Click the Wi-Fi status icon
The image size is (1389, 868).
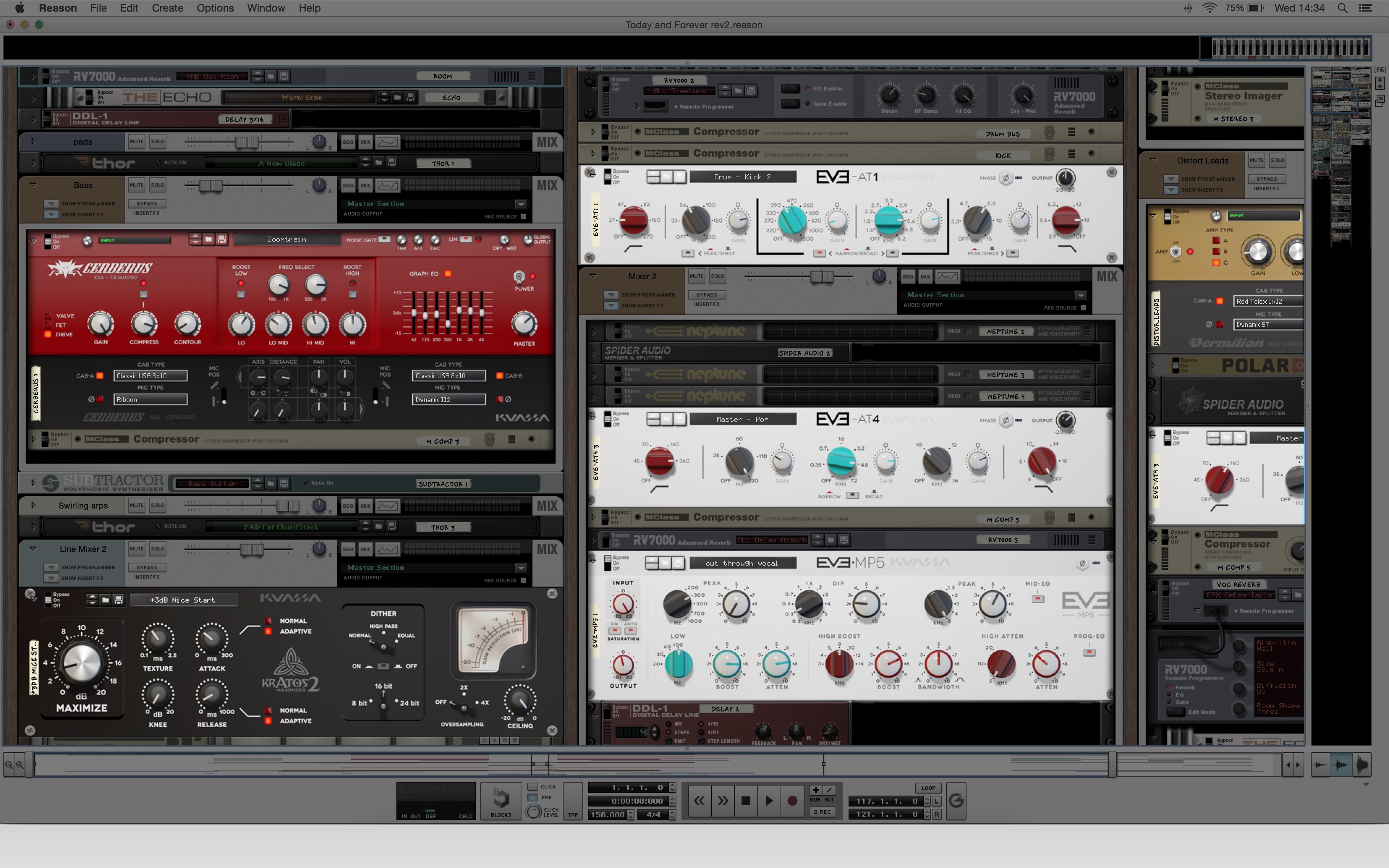[1209, 8]
